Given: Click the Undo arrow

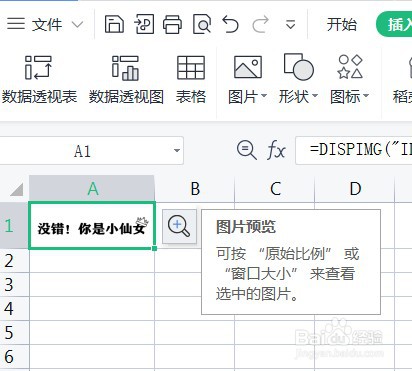Looking at the screenshot, I should coord(231,24).
